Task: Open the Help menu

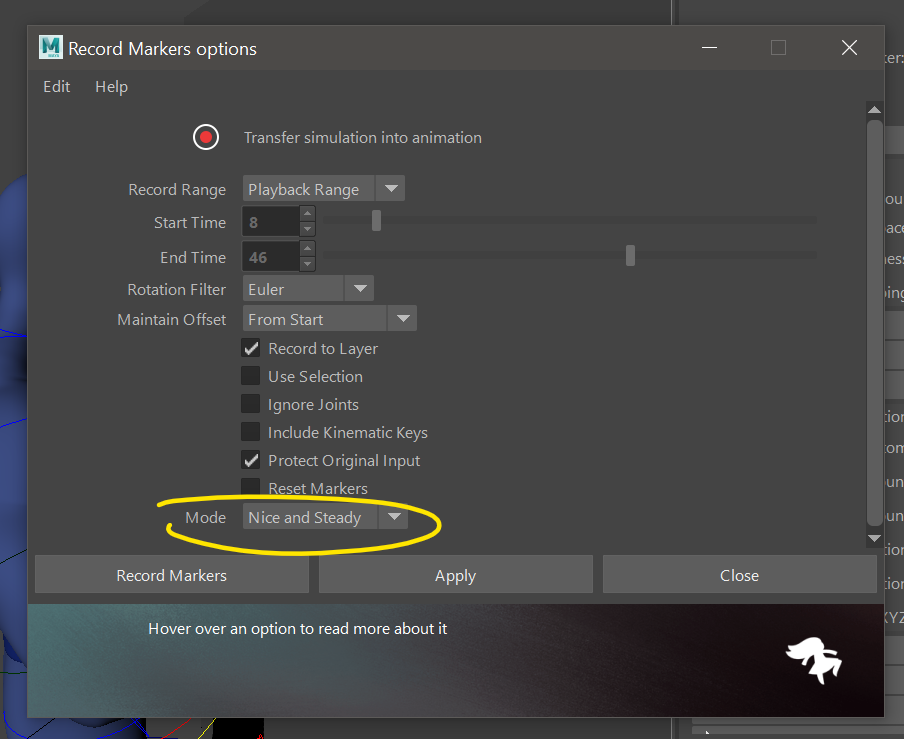Action: tap(111, 87)
